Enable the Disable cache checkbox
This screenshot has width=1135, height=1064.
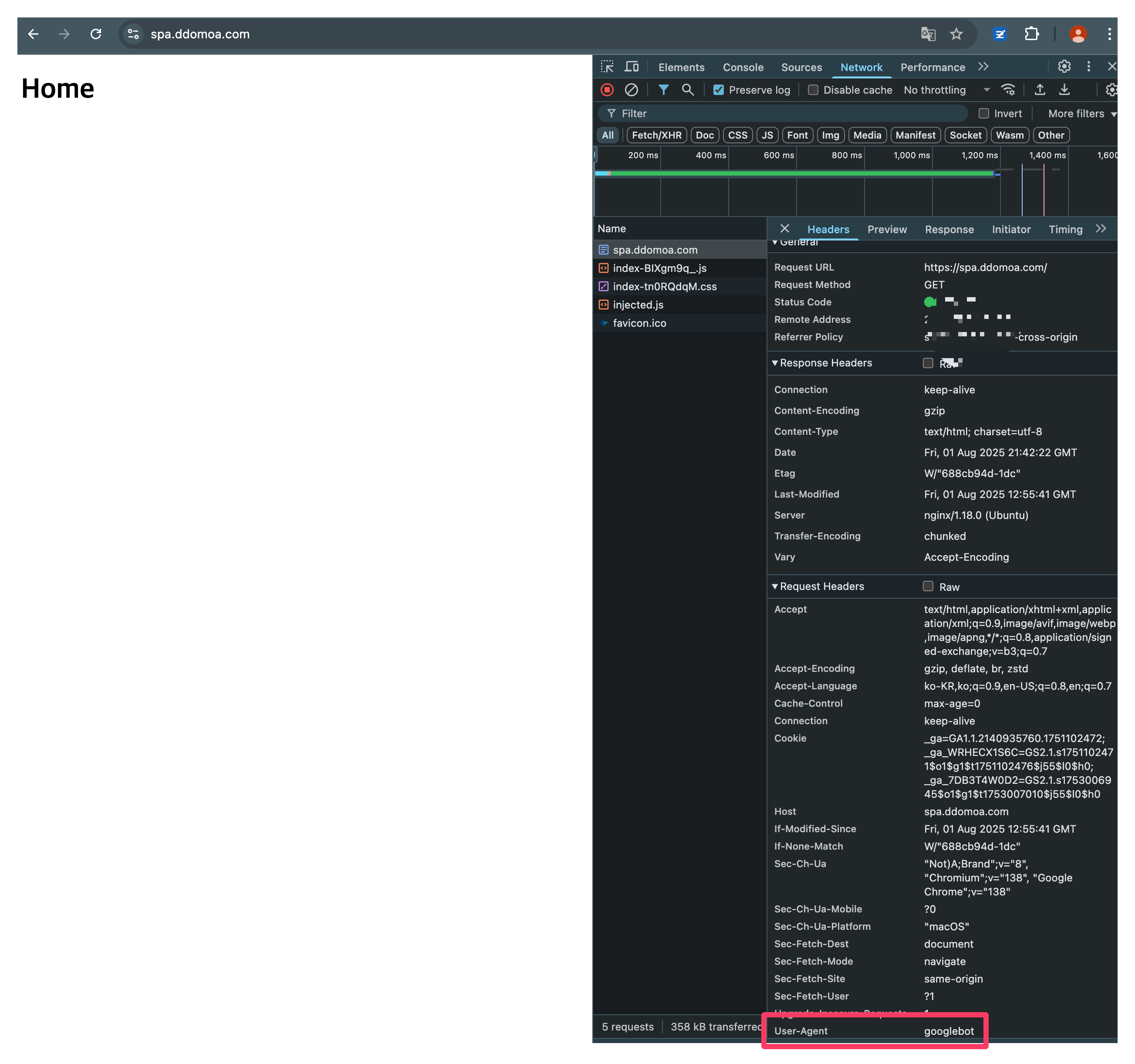coord(813,90)
